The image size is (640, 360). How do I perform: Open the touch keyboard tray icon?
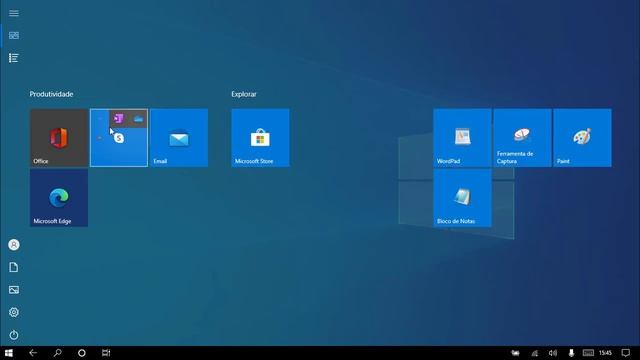coord(588,353)
